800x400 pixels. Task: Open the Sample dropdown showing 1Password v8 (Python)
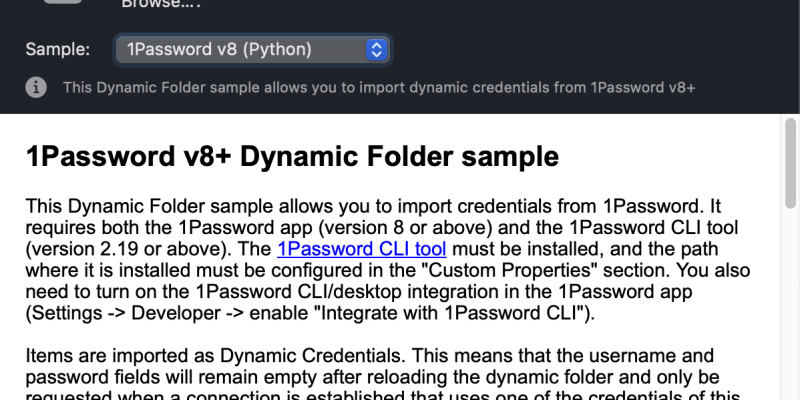tap(252, 49)
